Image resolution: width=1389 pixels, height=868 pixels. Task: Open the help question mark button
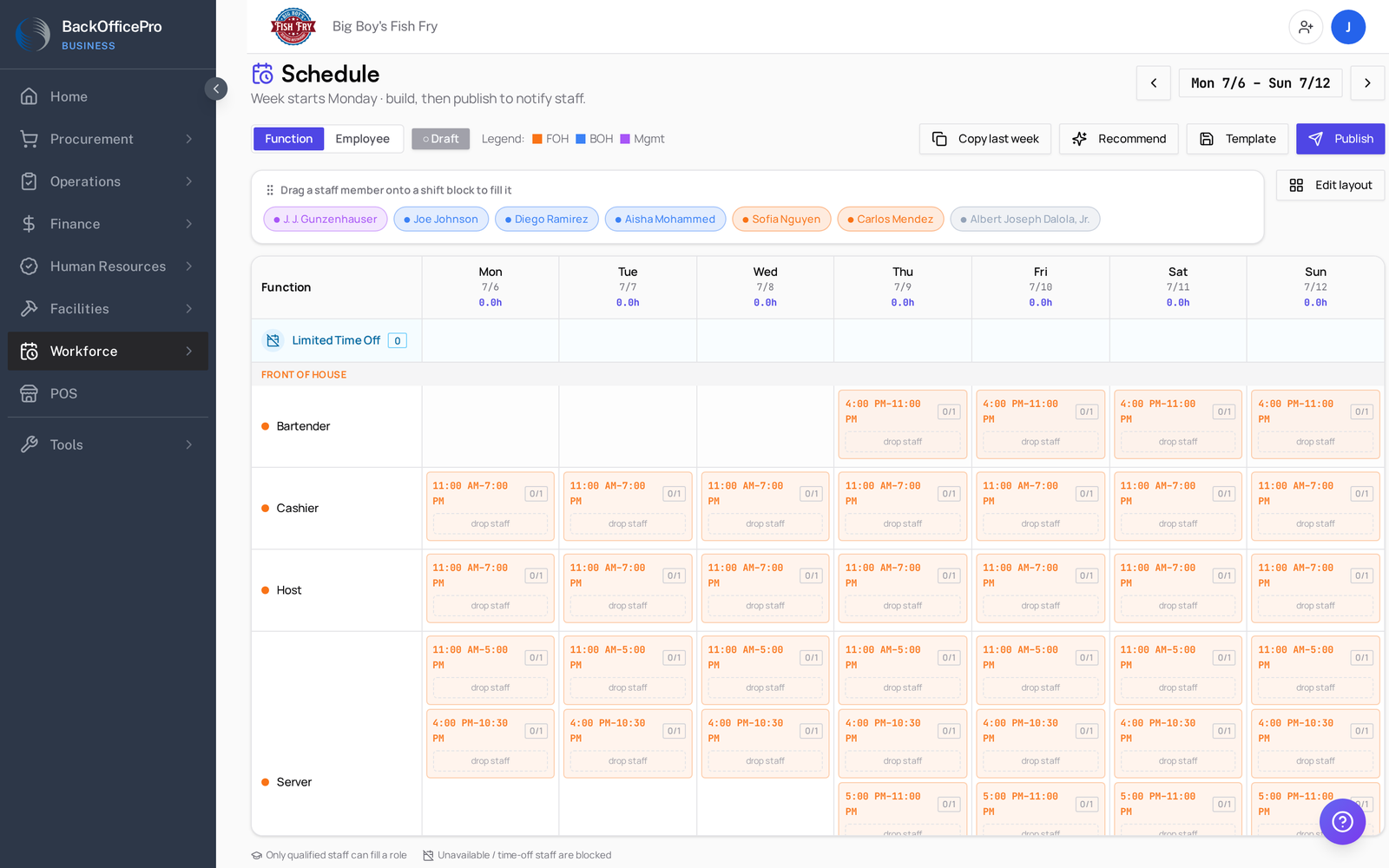(x=1342, y=821)
